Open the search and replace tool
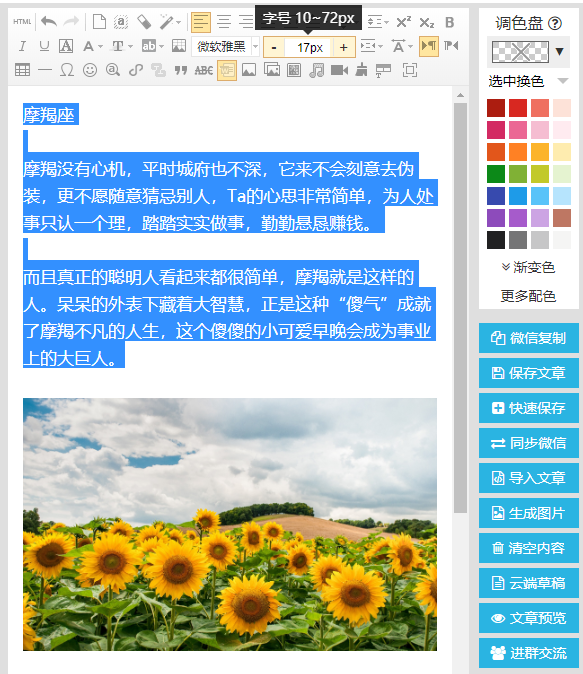Image resolution: width=583 pixels, height=674 pixels. tap(113, 70)
